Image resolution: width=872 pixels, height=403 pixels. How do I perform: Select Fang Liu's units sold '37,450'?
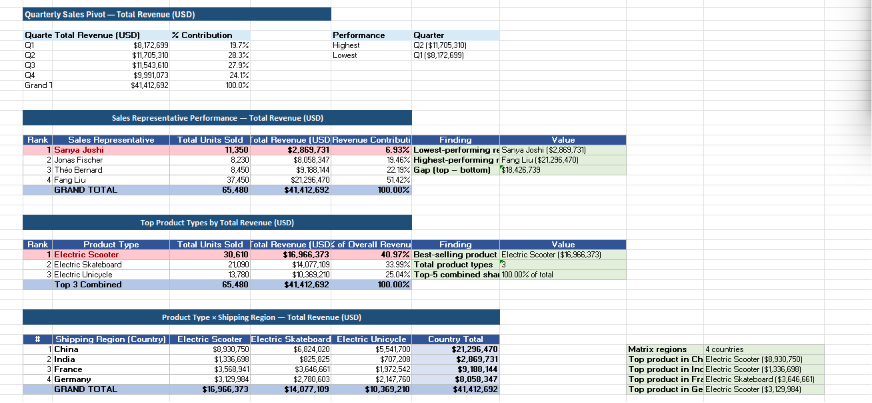point(210,180)
